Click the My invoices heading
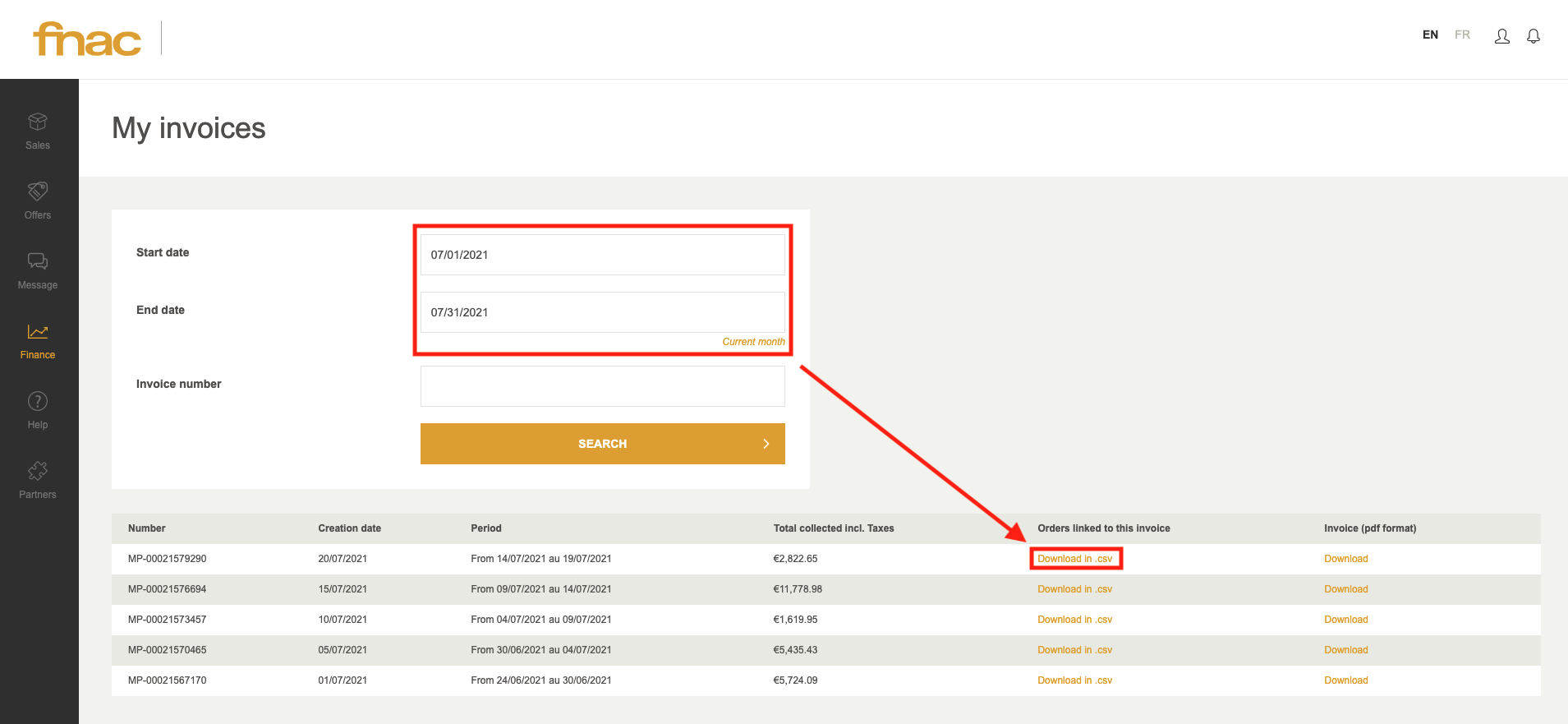Viewport: 1568px width, 724px height. tap(189, 128)
